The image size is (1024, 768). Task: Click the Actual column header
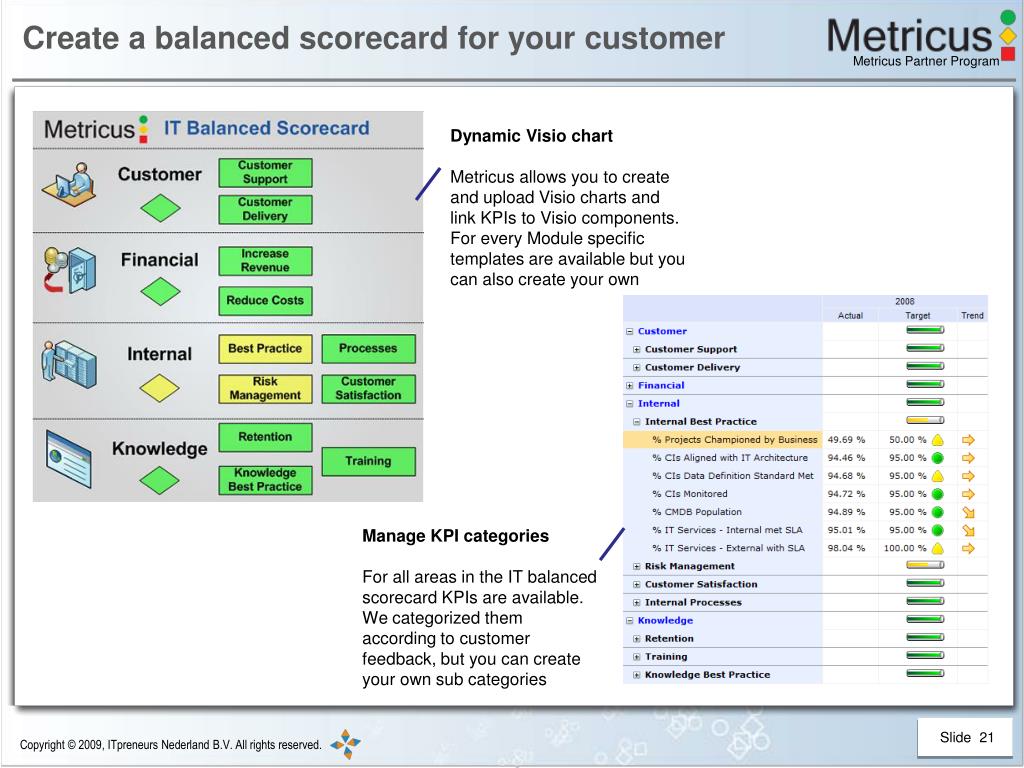(x=850, y=315)
